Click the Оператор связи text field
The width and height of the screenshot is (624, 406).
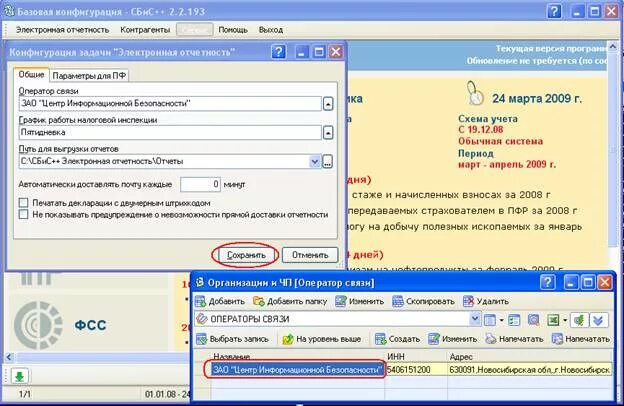coord(170,103)
